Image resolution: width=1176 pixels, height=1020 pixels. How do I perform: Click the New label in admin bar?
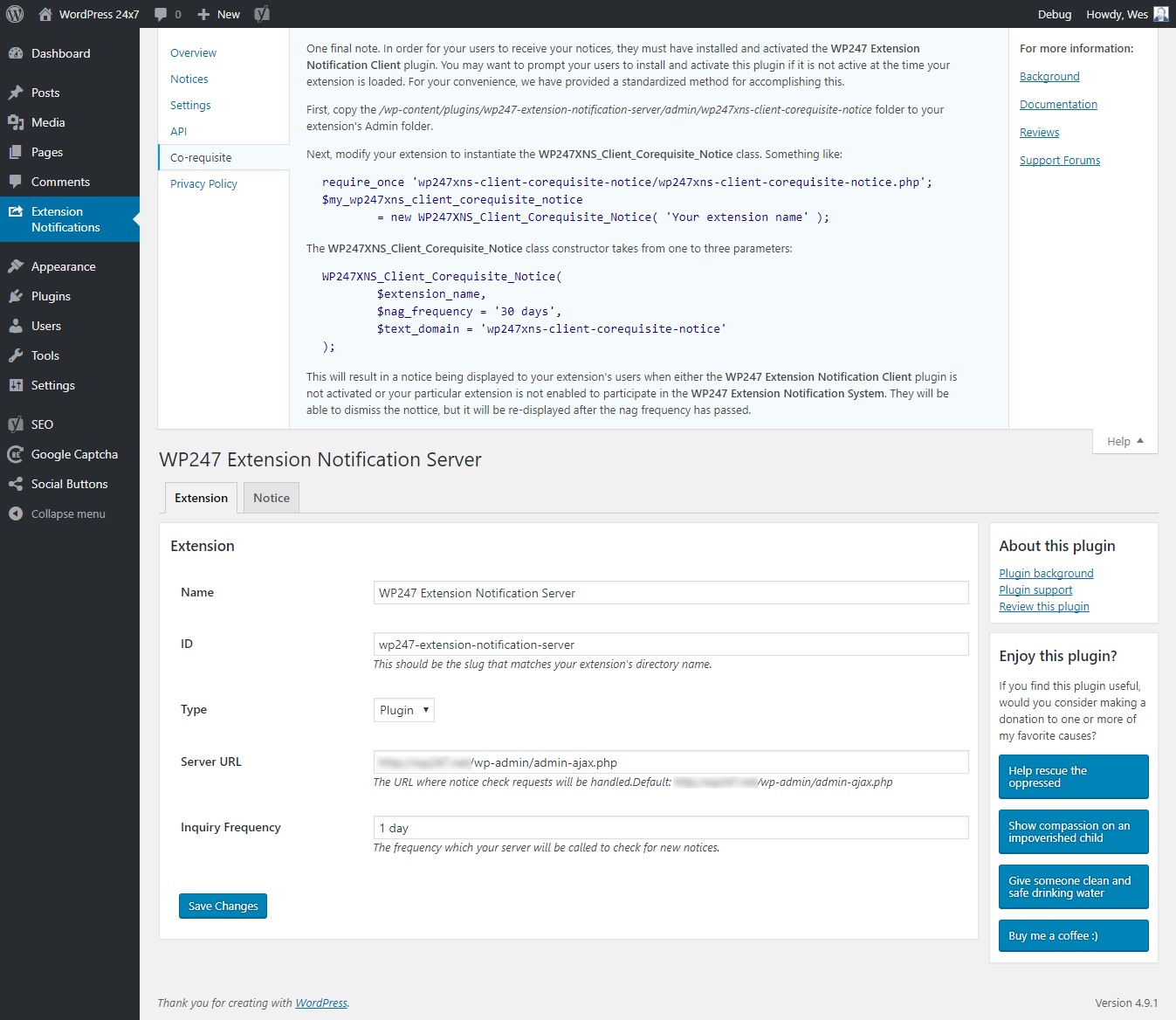[229, 14]
